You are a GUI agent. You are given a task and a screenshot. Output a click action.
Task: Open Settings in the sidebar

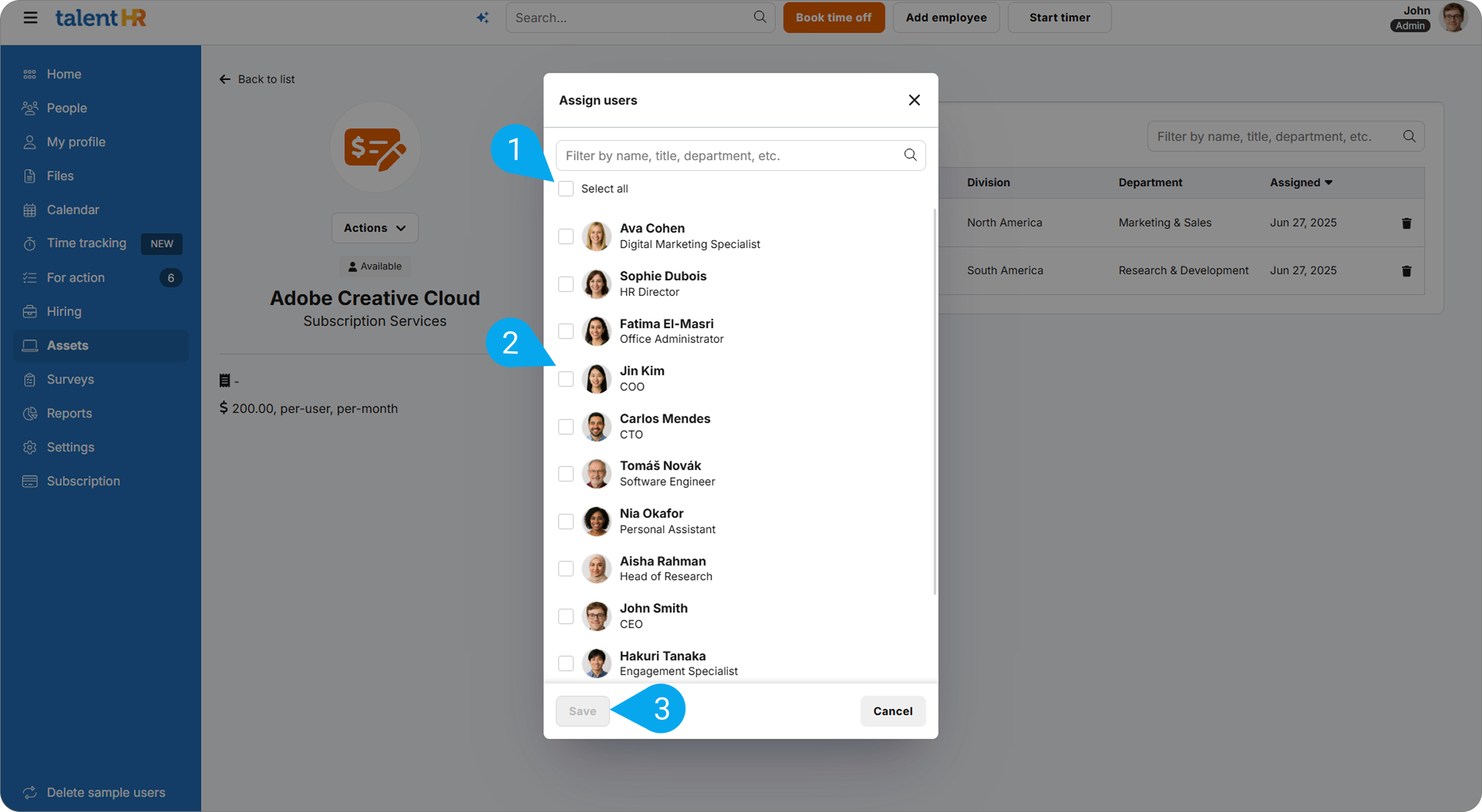pyautogui.click(x=101, y=447)
